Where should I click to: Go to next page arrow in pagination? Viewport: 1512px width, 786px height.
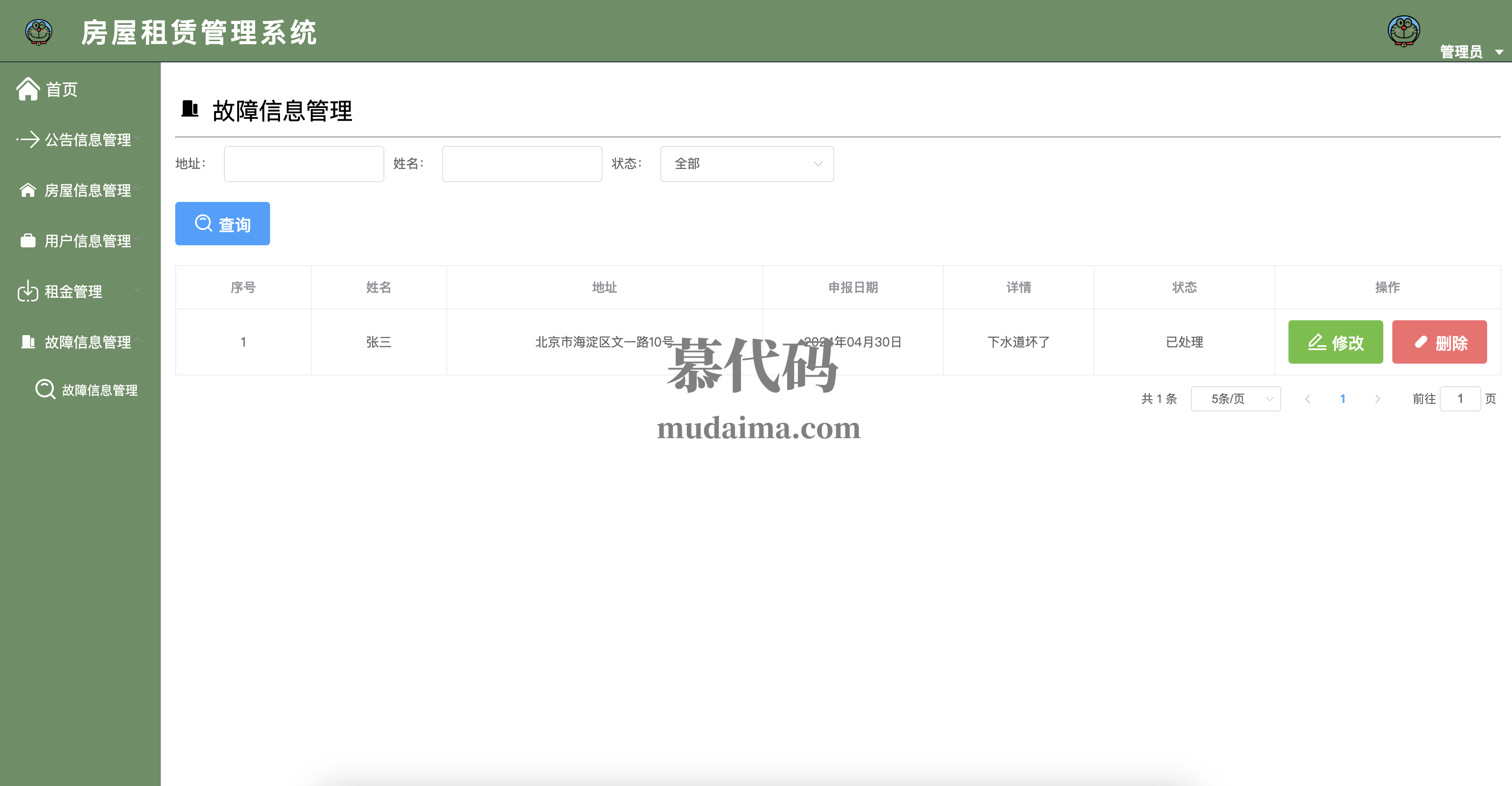(1377, 399)
